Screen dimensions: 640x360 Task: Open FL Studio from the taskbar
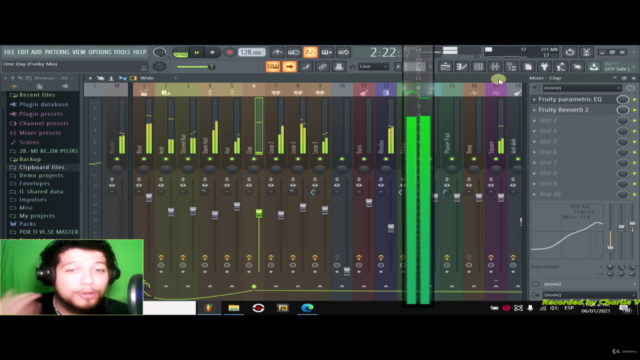[209, 308]
